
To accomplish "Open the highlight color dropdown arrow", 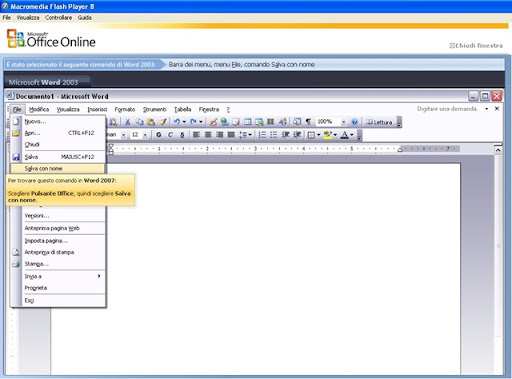I will point(335,135).
